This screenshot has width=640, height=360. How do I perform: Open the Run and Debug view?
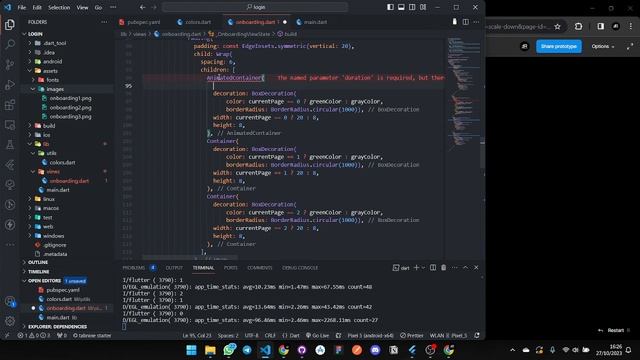pos(10,84)
